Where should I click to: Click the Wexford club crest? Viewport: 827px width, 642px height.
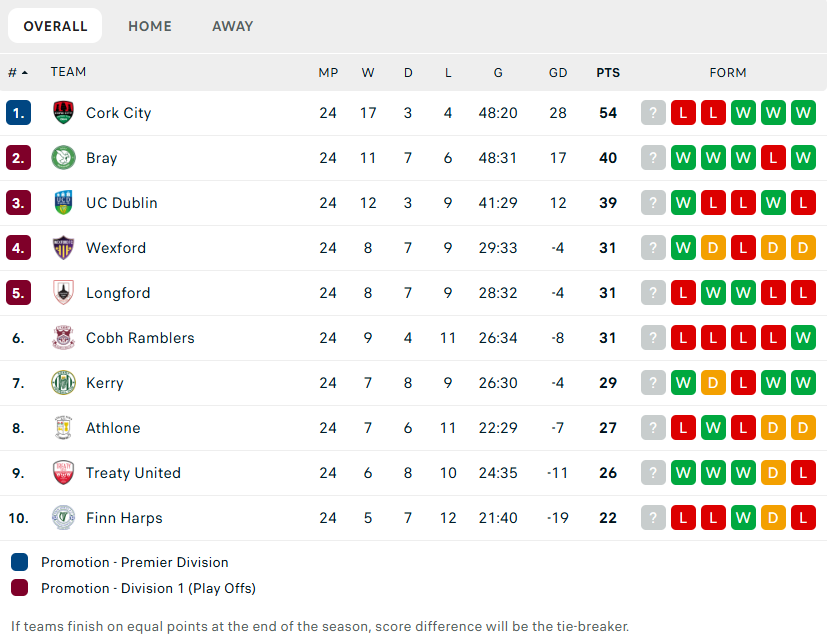pyautogui.click(x=63, y=248)
